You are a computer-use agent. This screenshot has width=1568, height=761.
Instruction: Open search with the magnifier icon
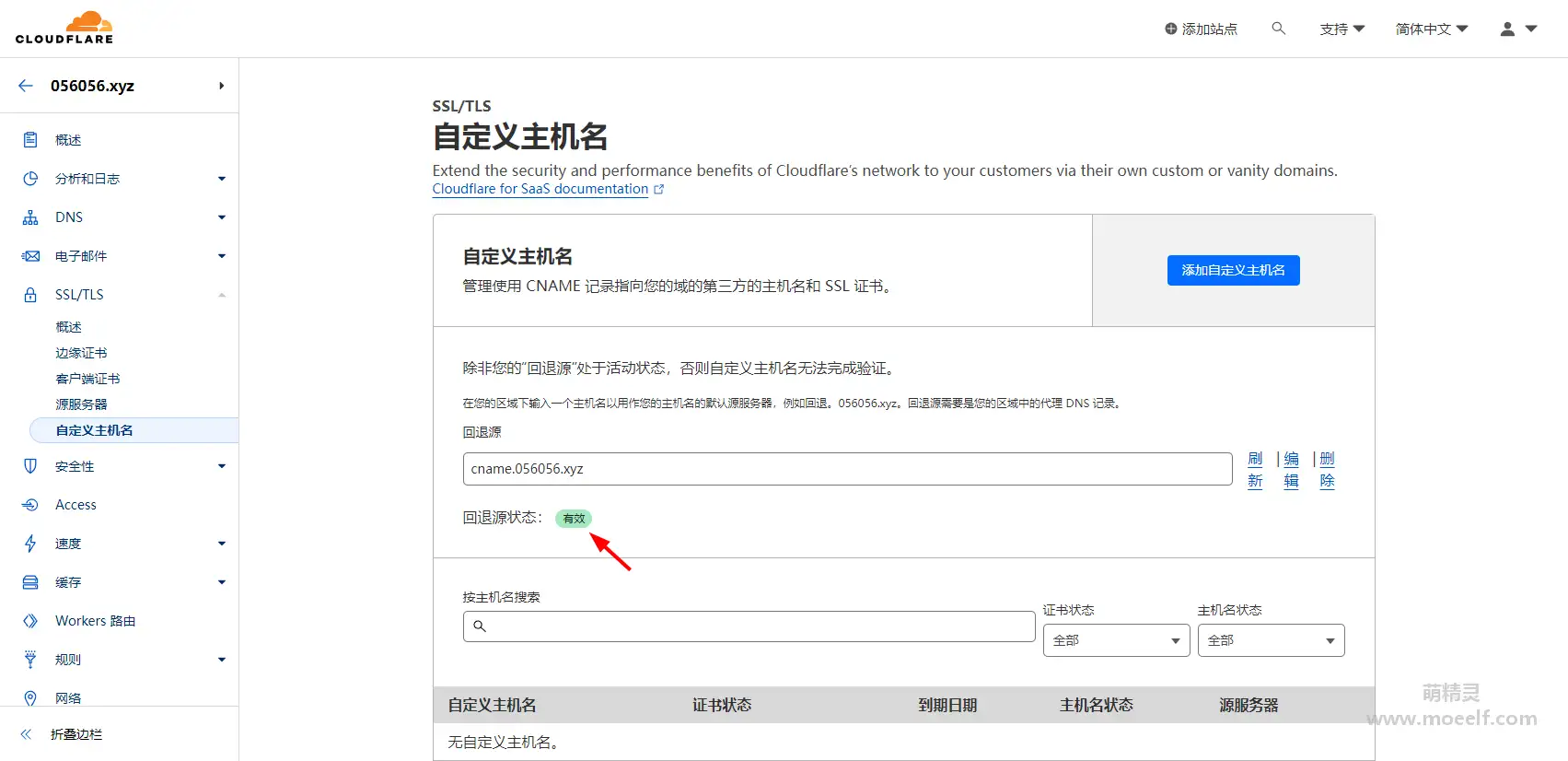1279,29
